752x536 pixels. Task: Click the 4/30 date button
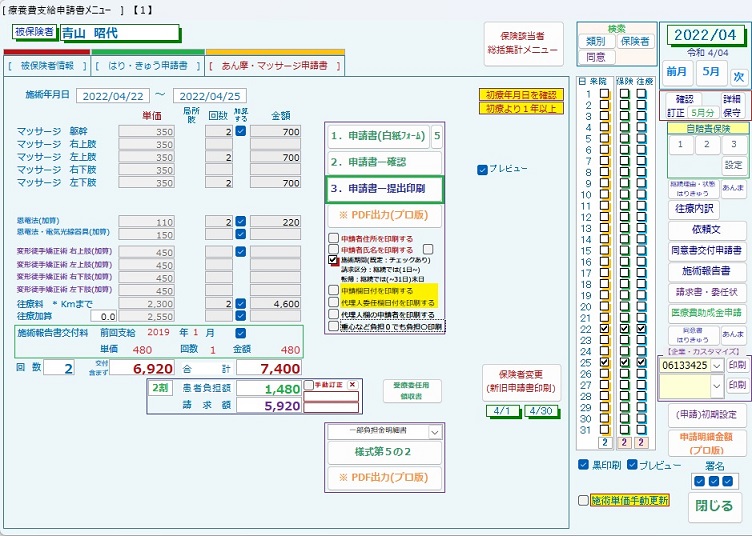coord(541,411)
